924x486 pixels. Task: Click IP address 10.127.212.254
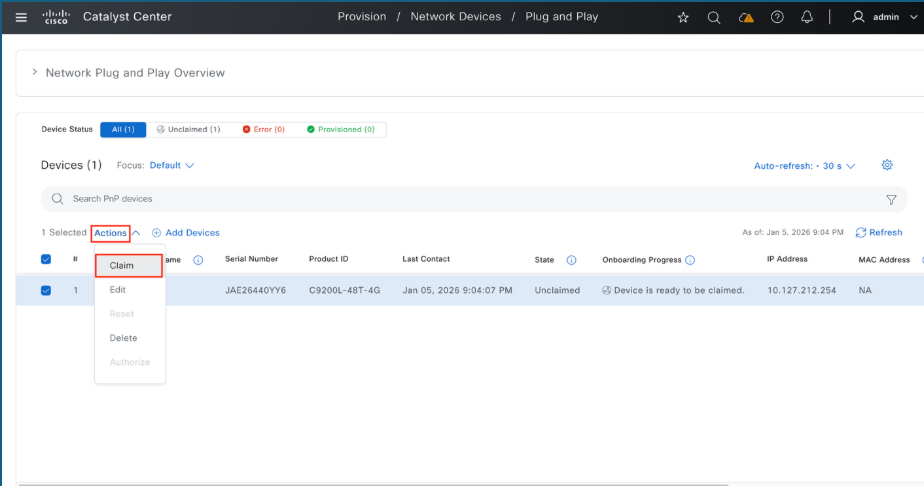pos(801,290)
